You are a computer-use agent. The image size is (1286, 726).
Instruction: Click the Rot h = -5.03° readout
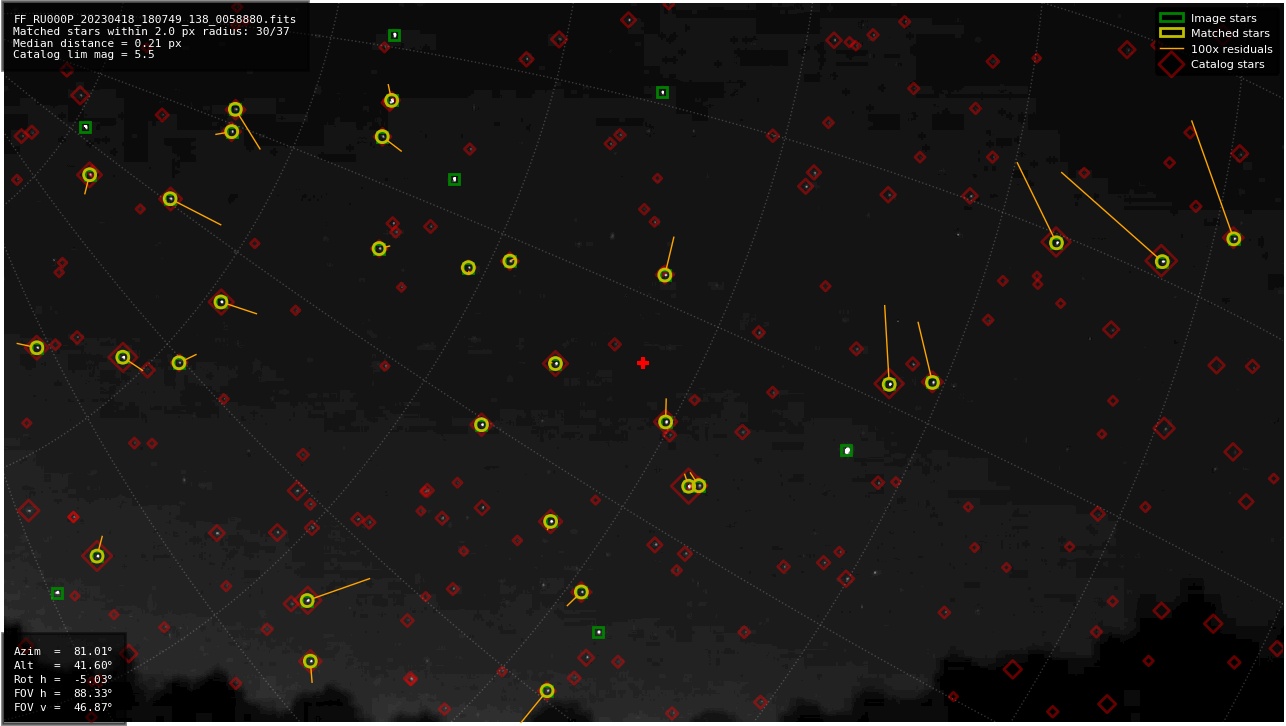pos(63,679)
